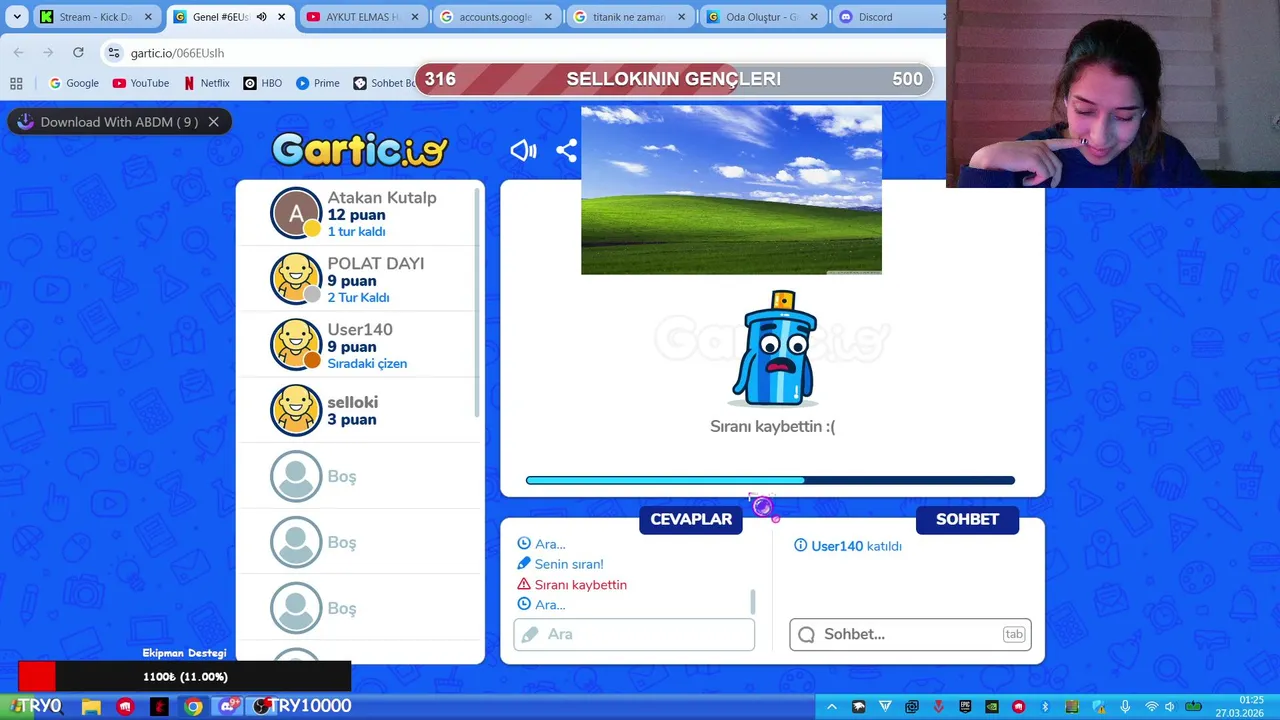
Task: Click the answers list scrollbar
Action: (x=753, y=602)
